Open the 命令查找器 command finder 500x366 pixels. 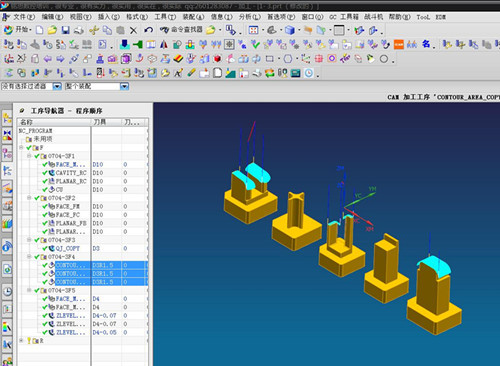pos(181,30)
